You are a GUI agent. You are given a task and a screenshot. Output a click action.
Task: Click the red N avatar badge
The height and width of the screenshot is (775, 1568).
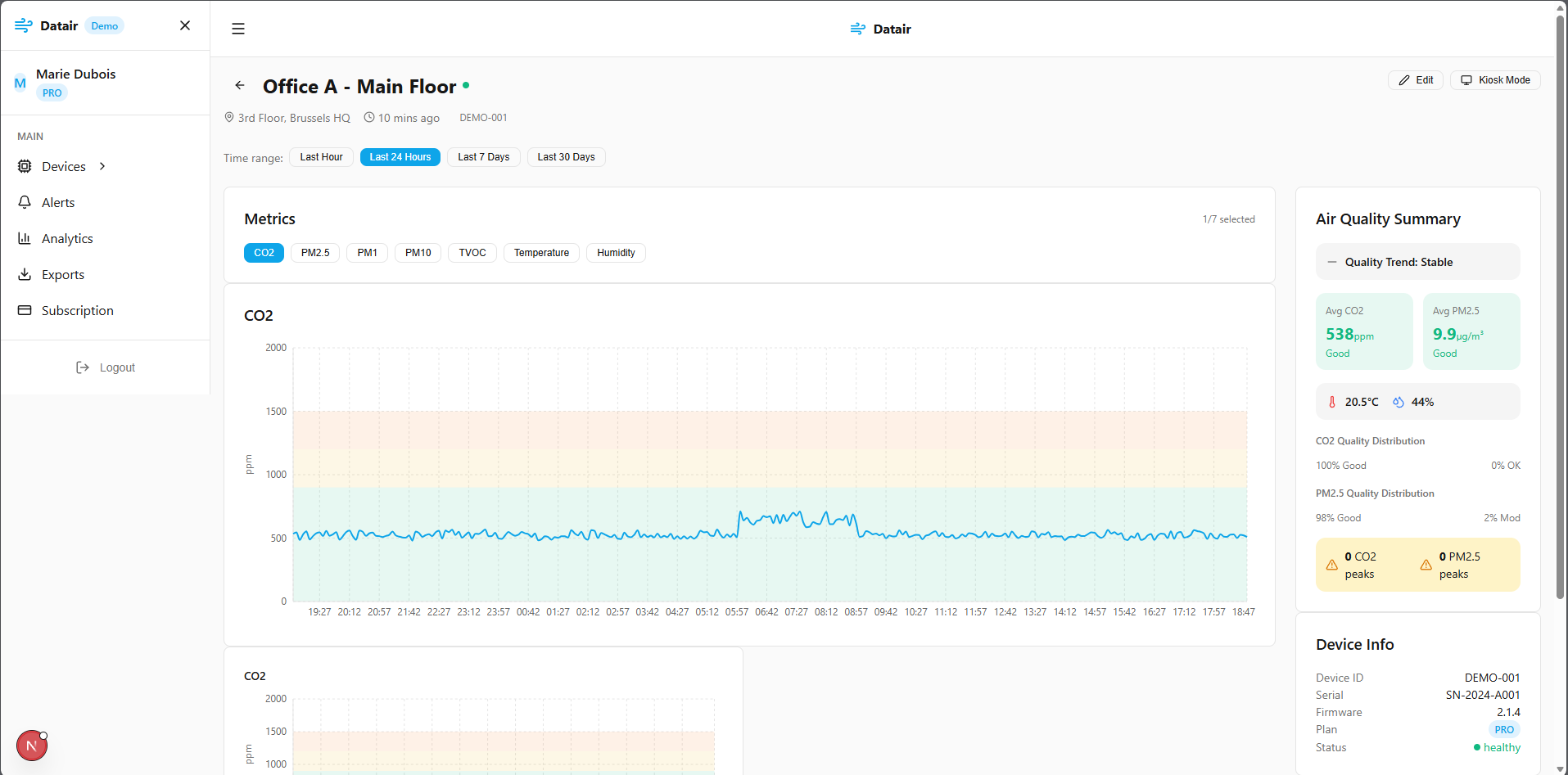coord(32,746)
